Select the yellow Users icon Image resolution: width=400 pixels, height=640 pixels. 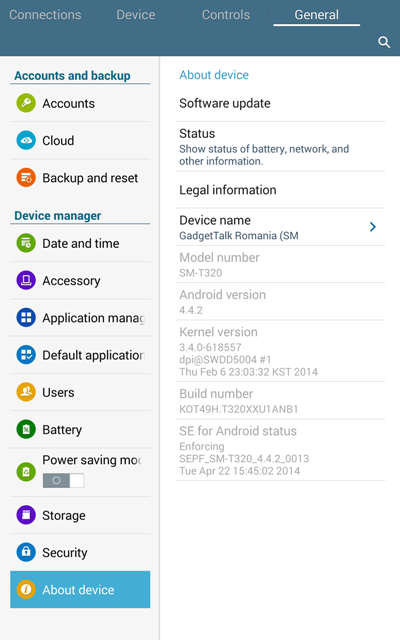(26, 392)
